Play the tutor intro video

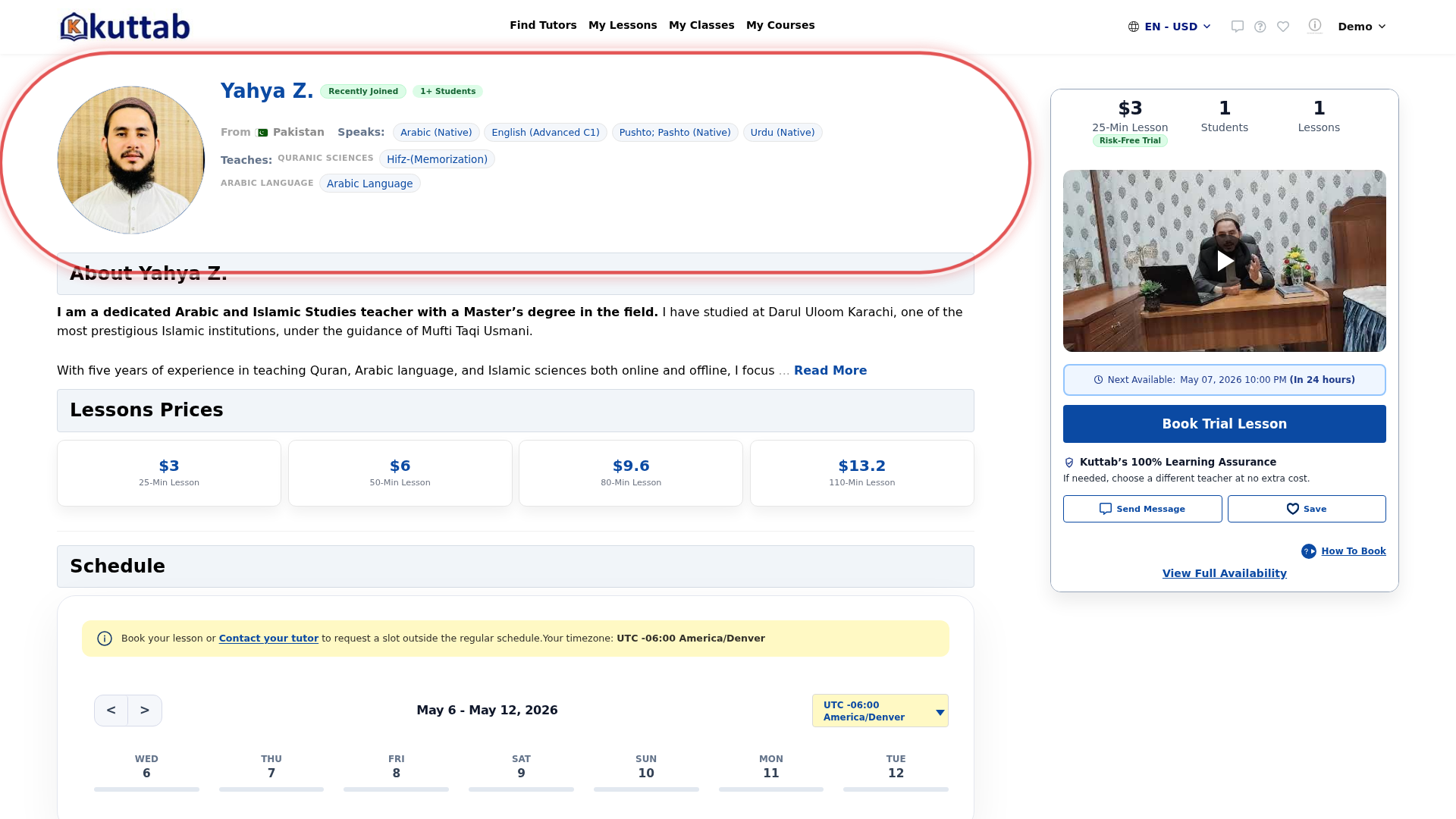1225,261
